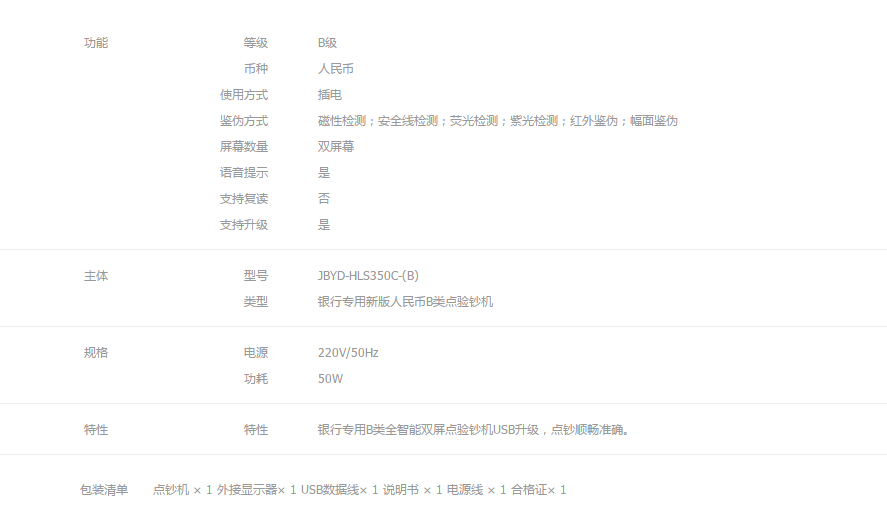The width and height of the screenshot is (887, 510).
Task: Select the 银行专用新版人民币B类点验钞机 text
Action: (405, 302)
